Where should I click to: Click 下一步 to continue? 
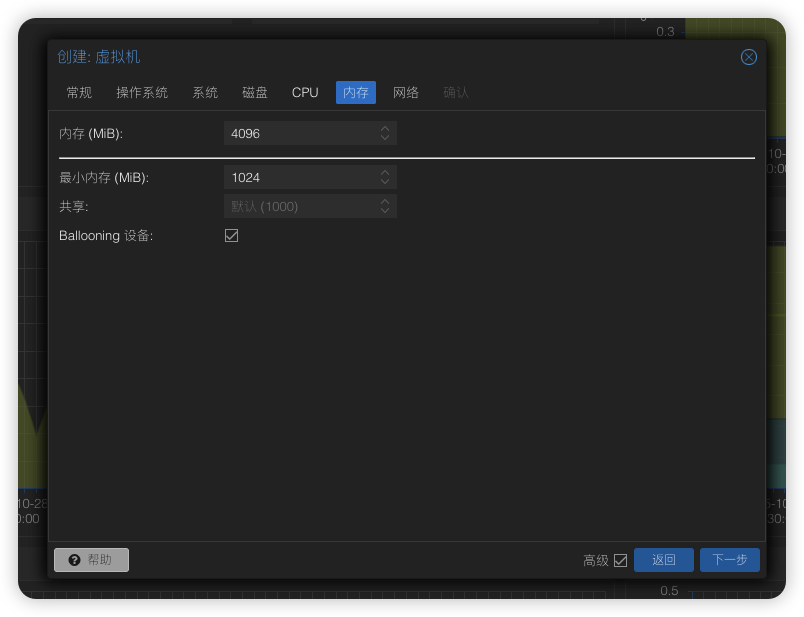pyautogui.click(x=729, y=560)
